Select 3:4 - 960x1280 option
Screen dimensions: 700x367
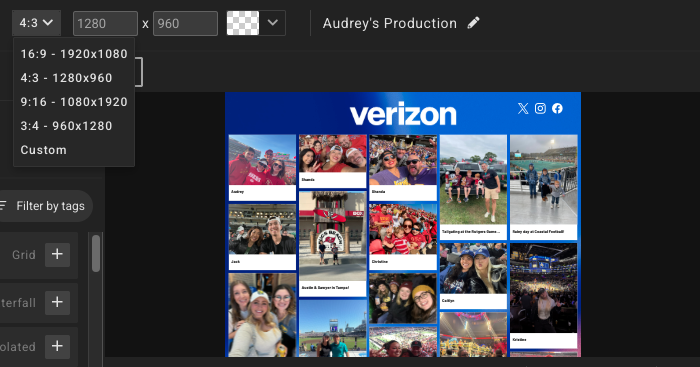pyautogui.click(x=74, y=126)
